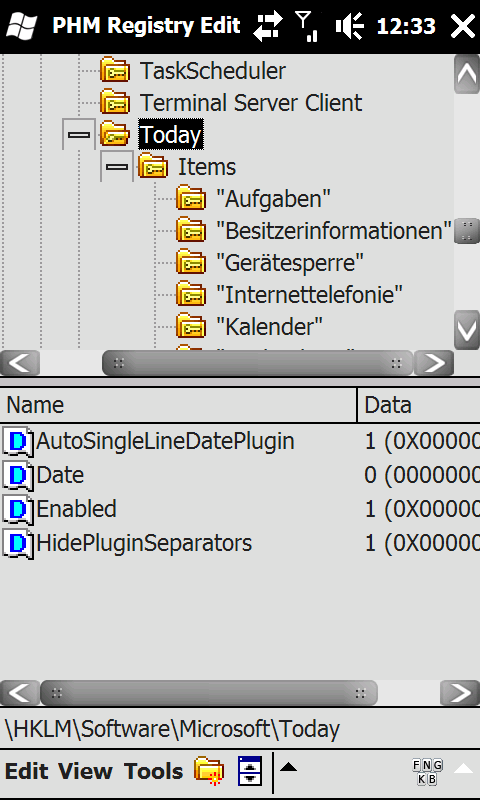Image resolution: width=480 pixels, height=800 pixels.
Task: Select the "Kalender" key in tree
Action: (269, 326)
